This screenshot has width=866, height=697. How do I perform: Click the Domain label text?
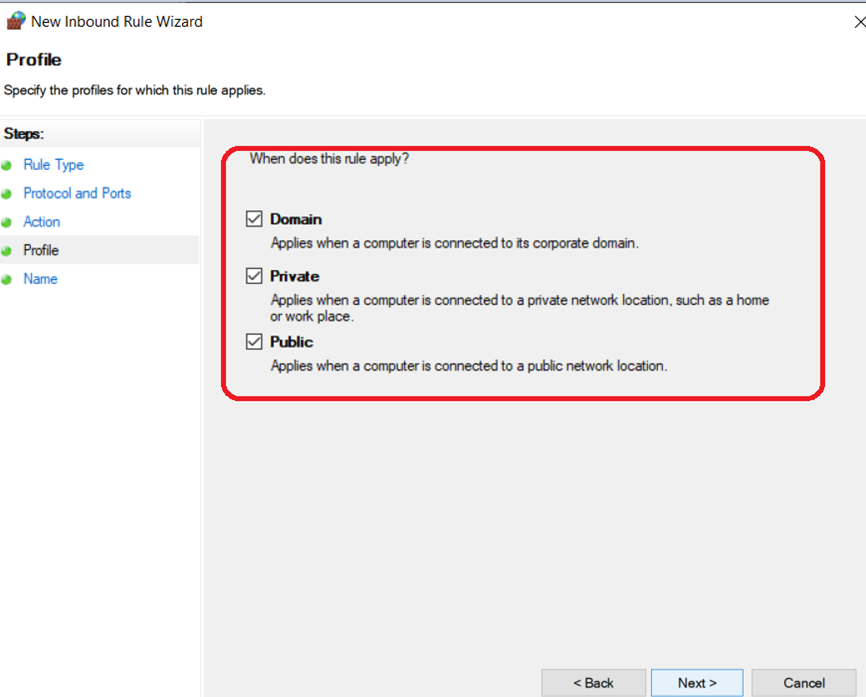coord(296,219)
